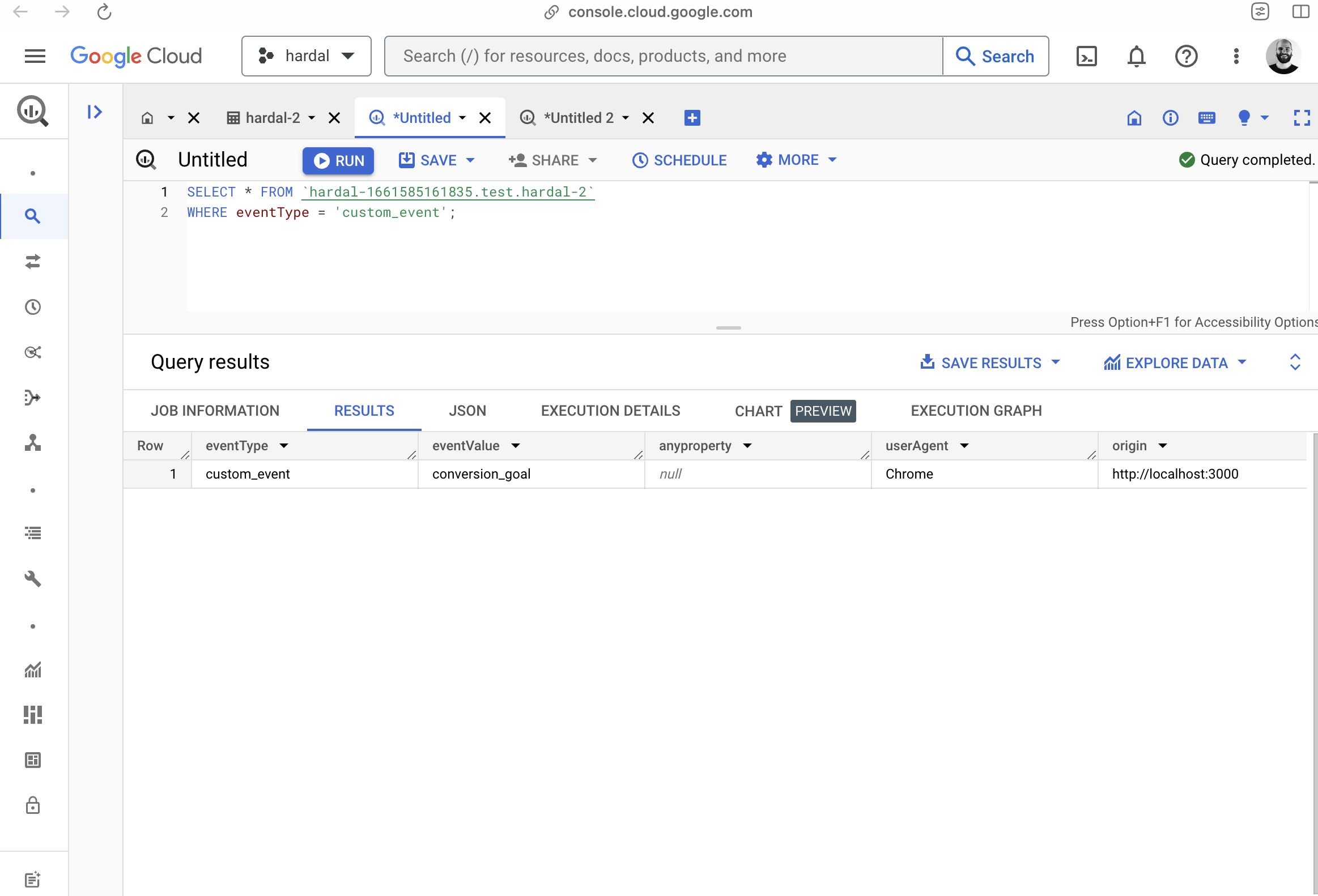Toggle full screen mode icon
This screenshot has height=896, width=1318.
coord(1302,118)
